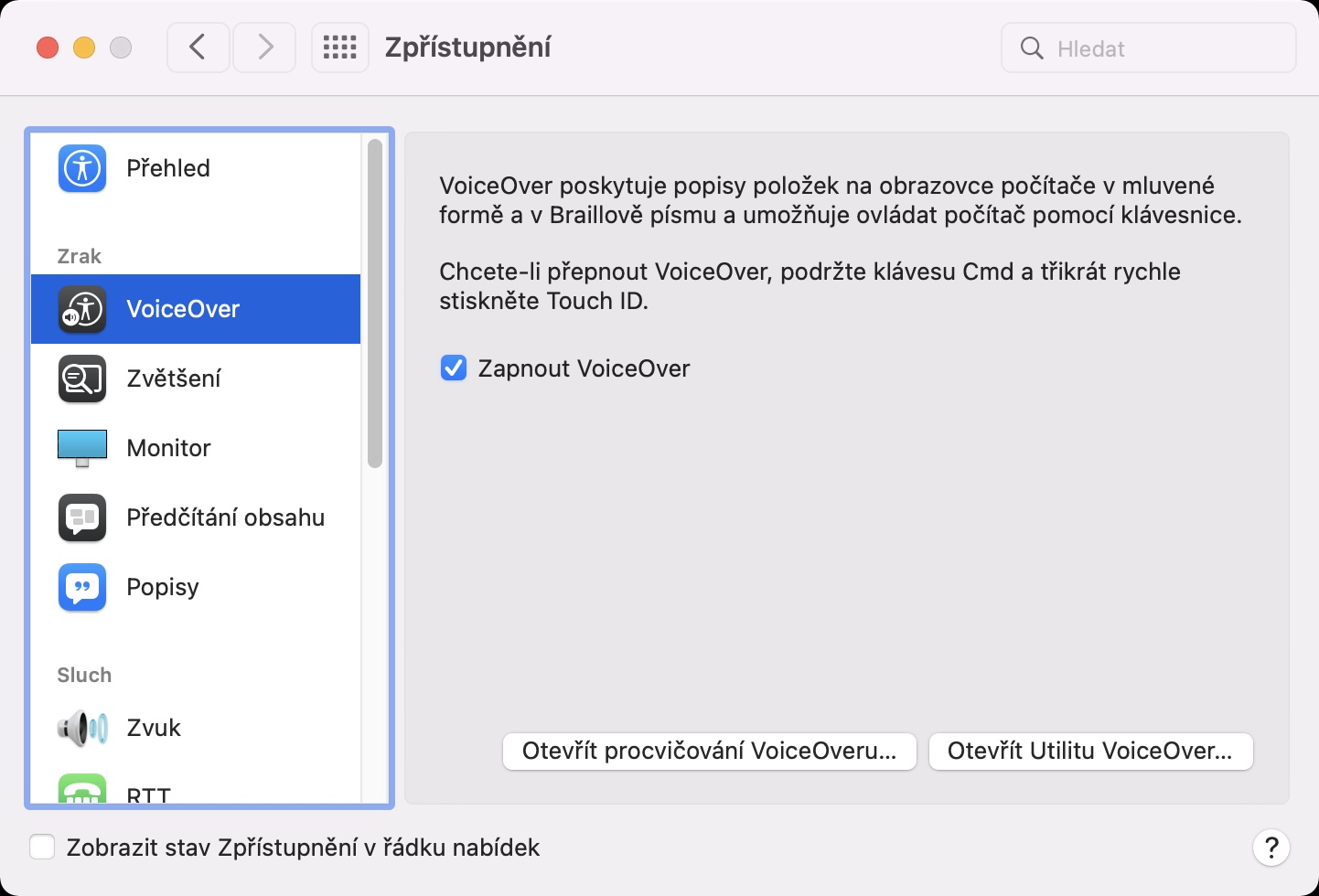
Task: Open help with the question mark button
Action: tap(1271, 848)
